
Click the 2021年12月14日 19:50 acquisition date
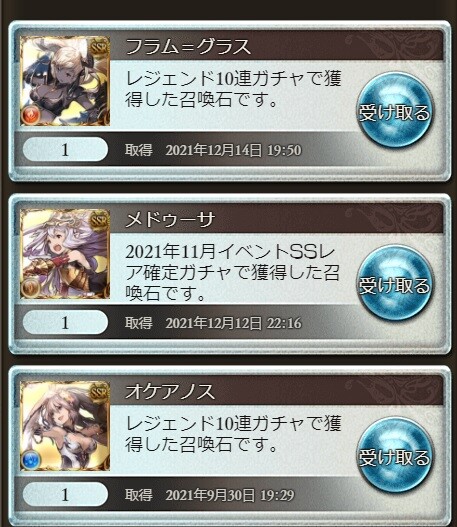[x=234, y=150]
